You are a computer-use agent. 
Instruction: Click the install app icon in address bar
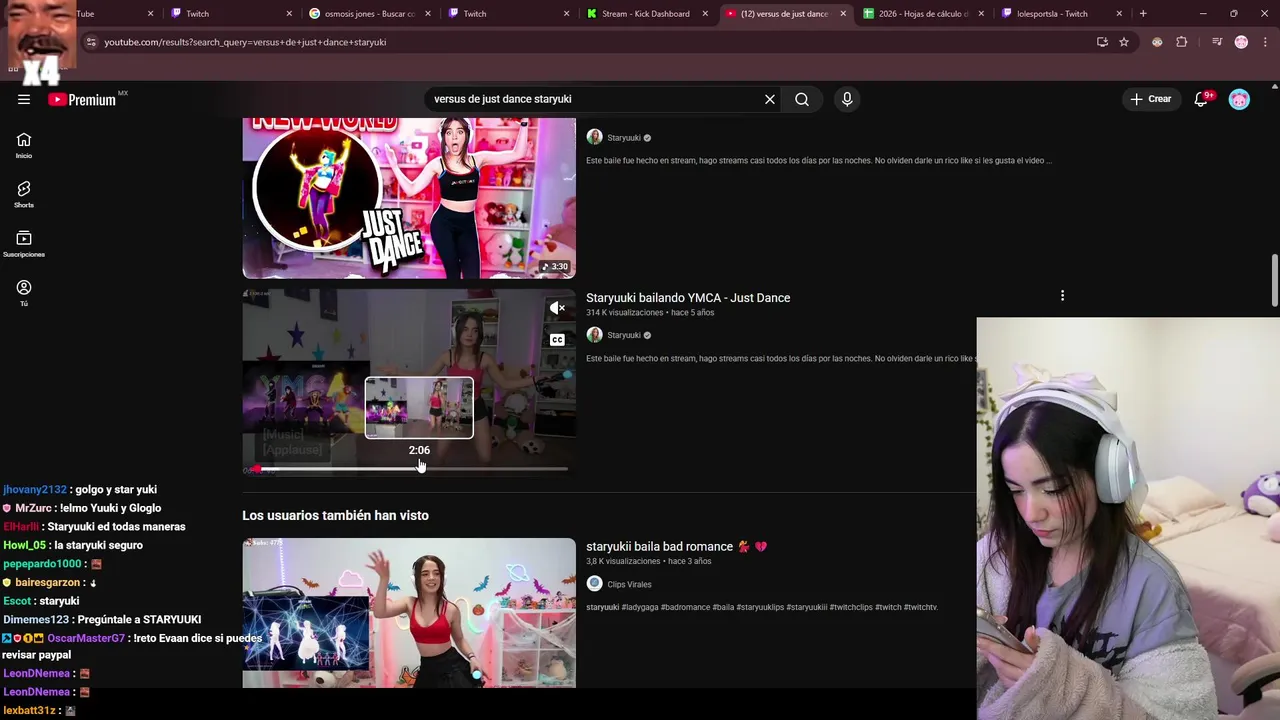click(1102, 42)
